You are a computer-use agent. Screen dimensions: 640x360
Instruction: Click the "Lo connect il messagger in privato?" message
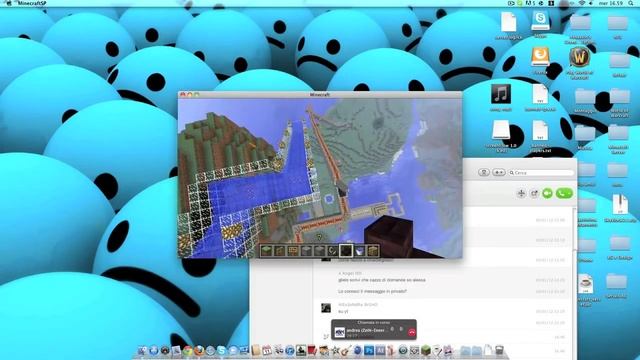click(x=372, y=291)
